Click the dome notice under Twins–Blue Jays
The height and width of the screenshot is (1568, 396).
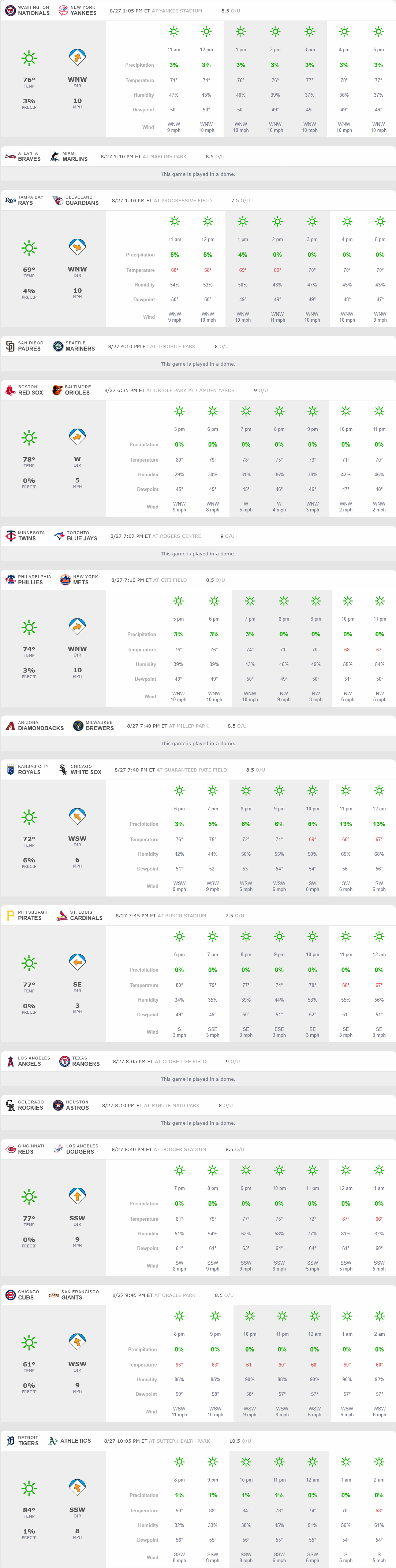coord(198,554)
